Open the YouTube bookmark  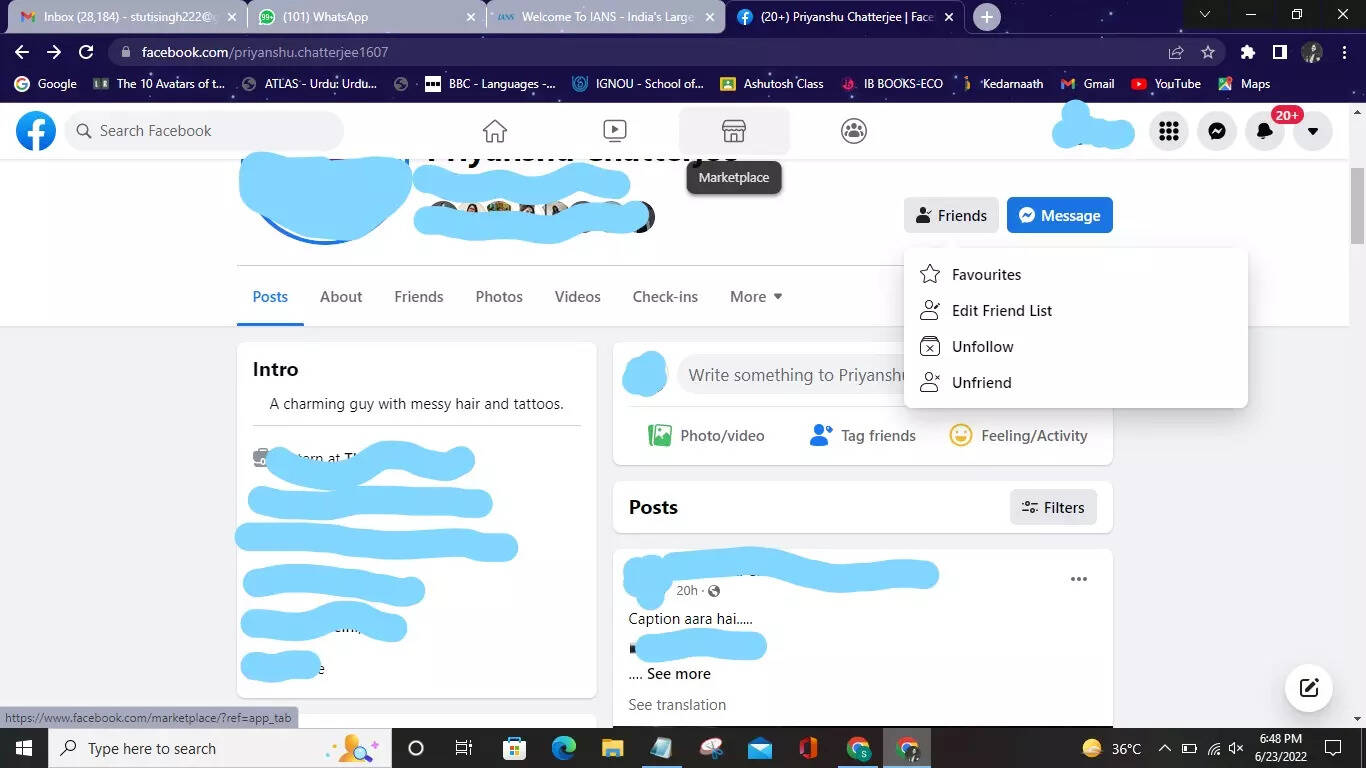(1166, 84)
